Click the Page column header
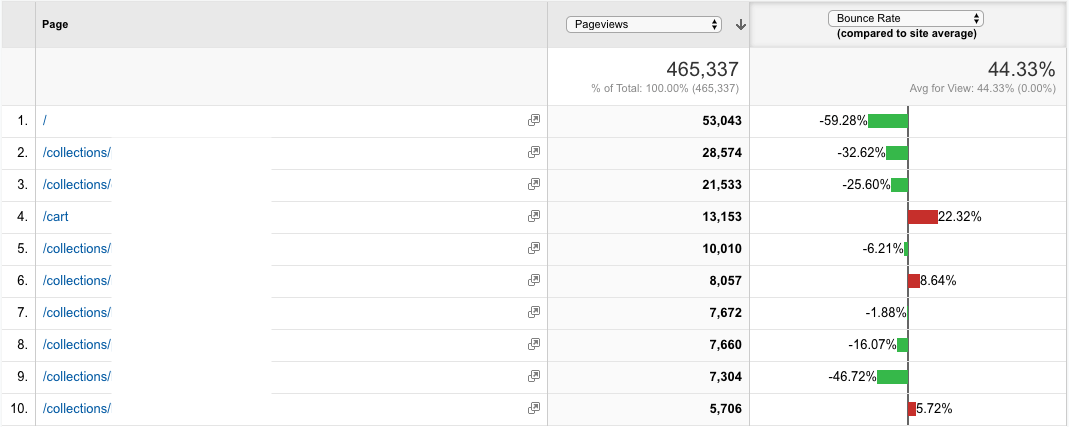This screenshot has width=1069, height=427. (x=55, y=25)
